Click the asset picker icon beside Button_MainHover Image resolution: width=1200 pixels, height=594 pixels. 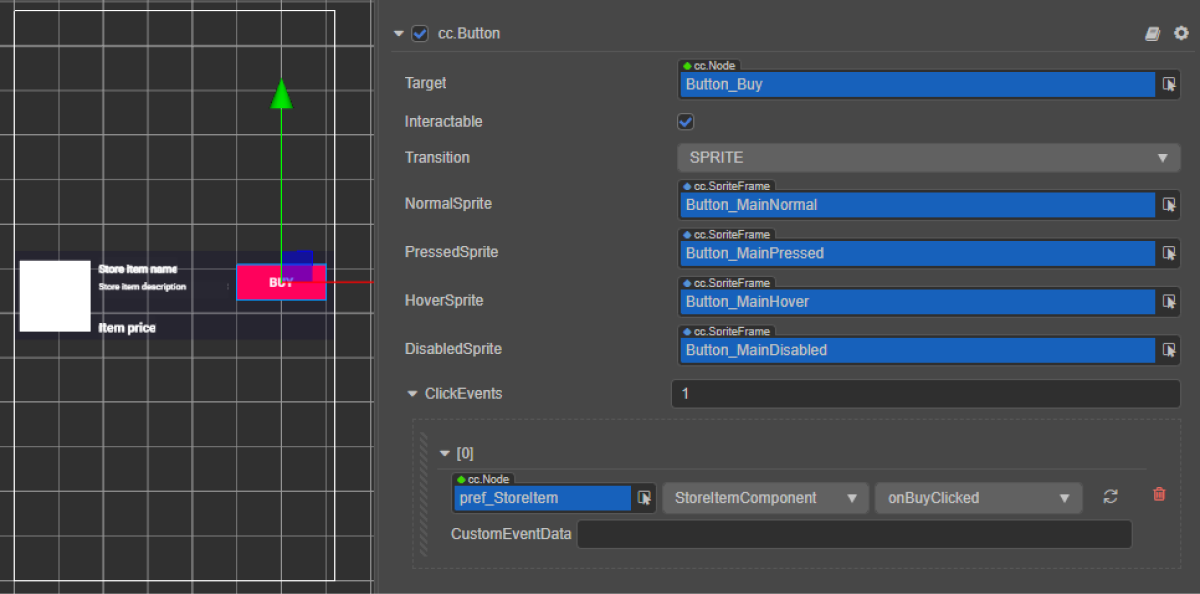pyautogui.click(x=1169, y=302)
